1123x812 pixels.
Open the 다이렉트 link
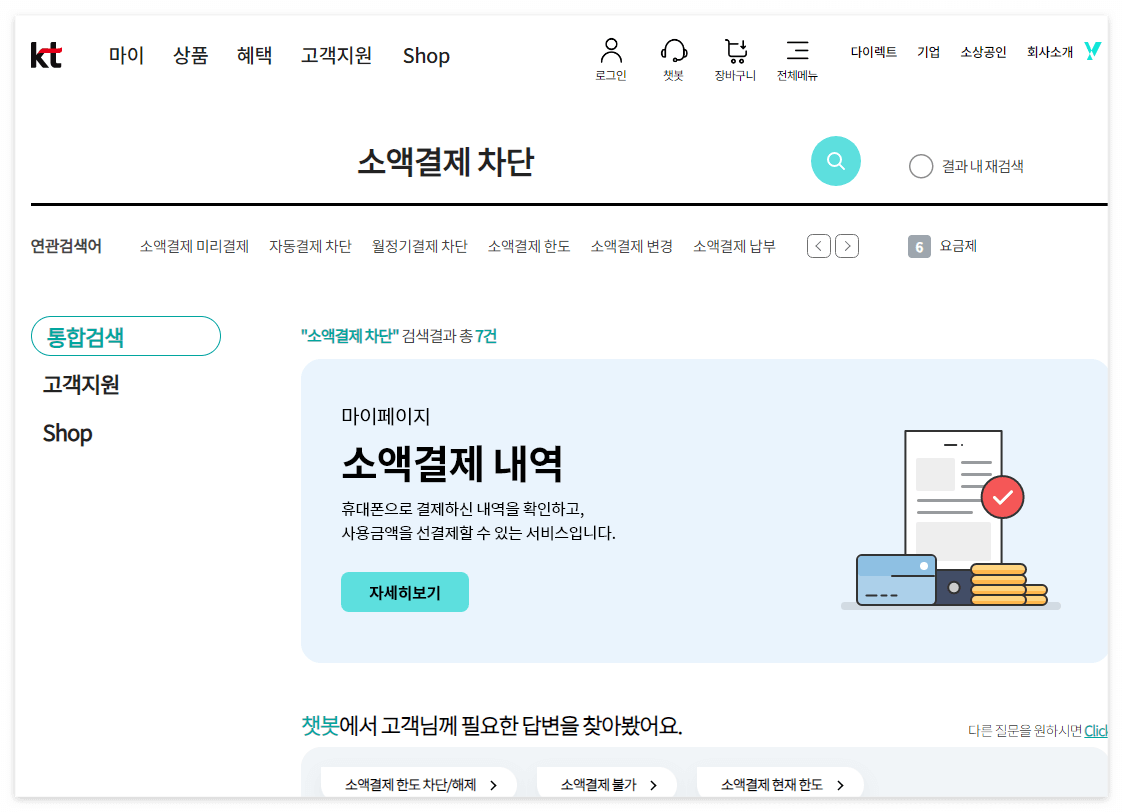873,50
